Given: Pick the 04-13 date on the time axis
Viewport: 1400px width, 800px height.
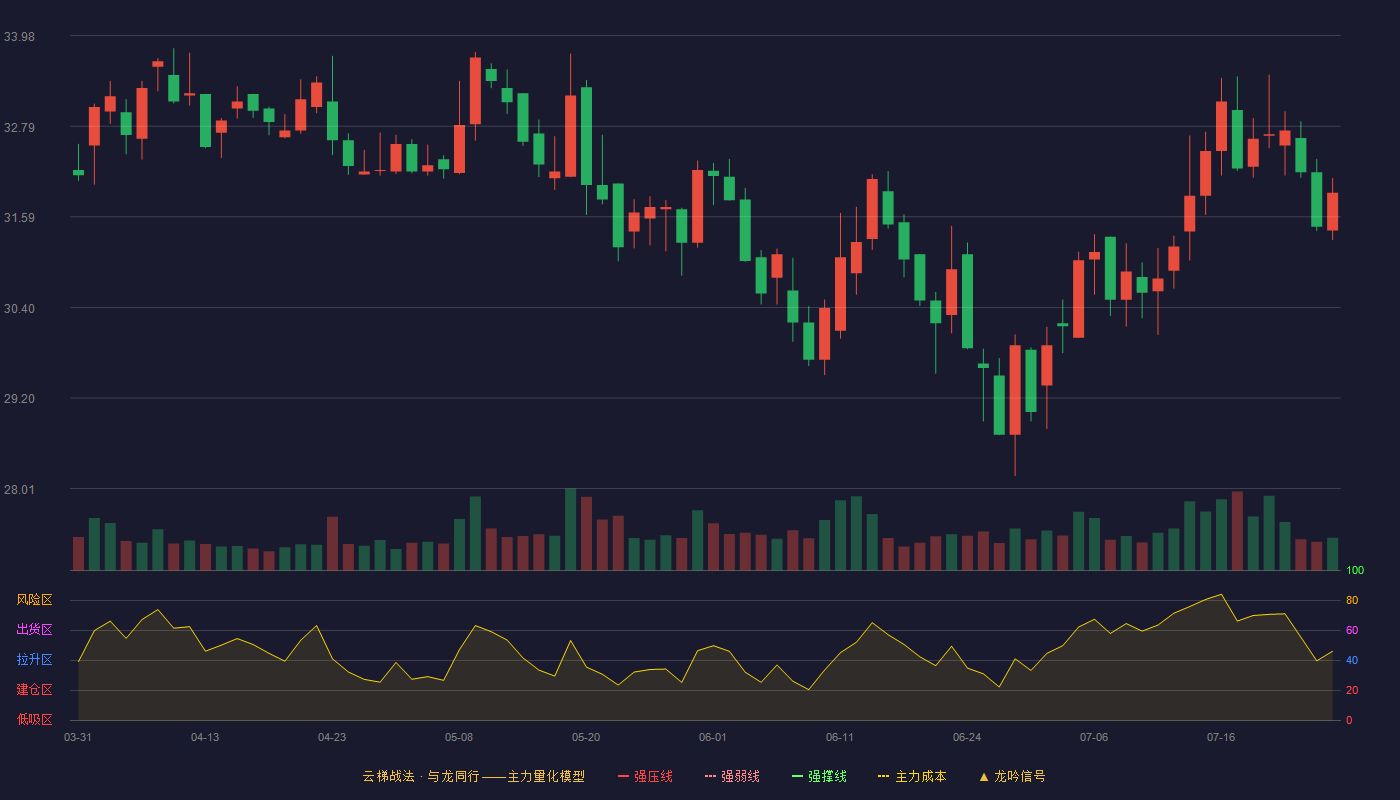Looking at the screenshot, I should (x=205, y=737).
